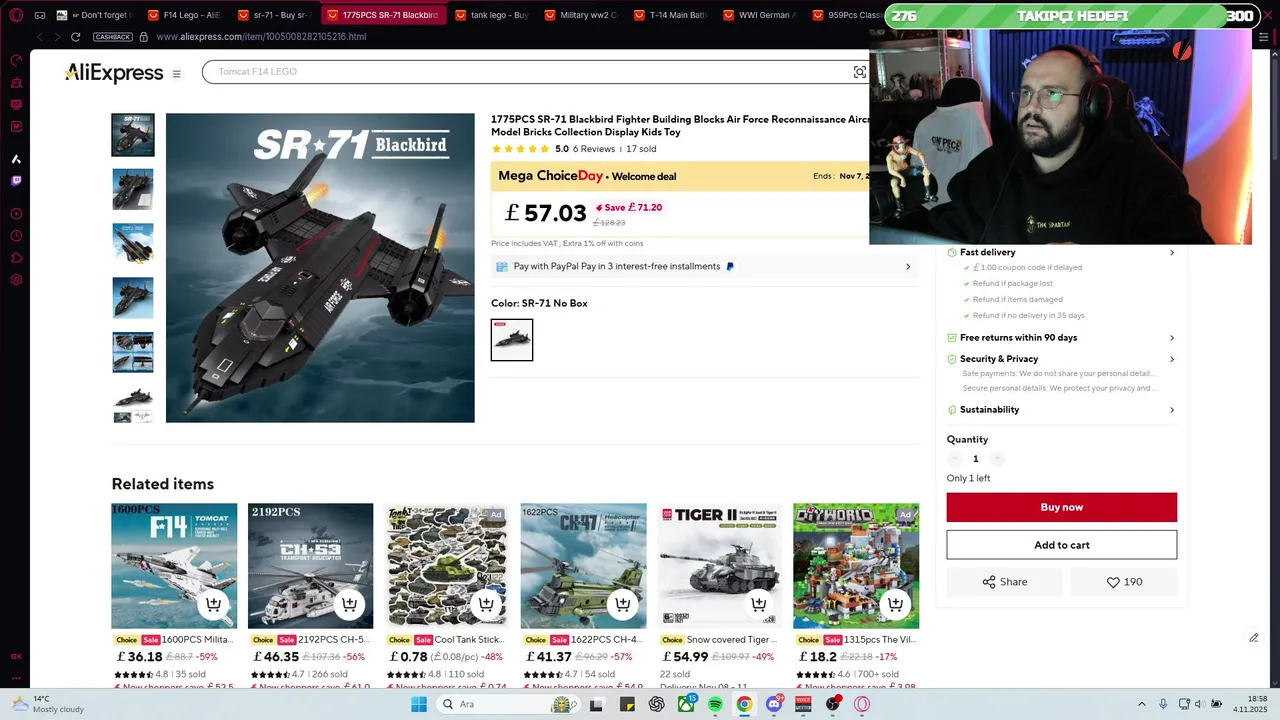Switch to '959Pcs Classic' browser tab
This screenshot has height=720, width=1280.
tap(848, 15)
